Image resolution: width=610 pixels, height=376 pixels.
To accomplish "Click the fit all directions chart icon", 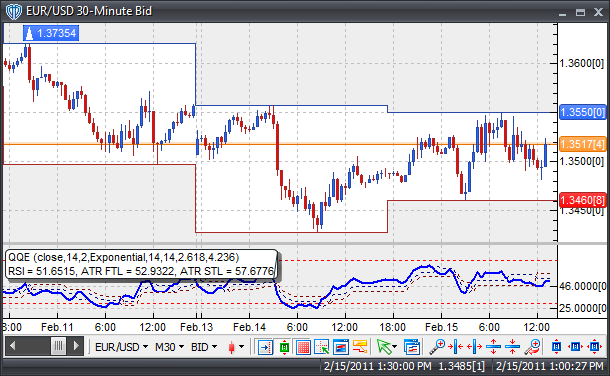I will pyautogui.click(x=594, y=347).
